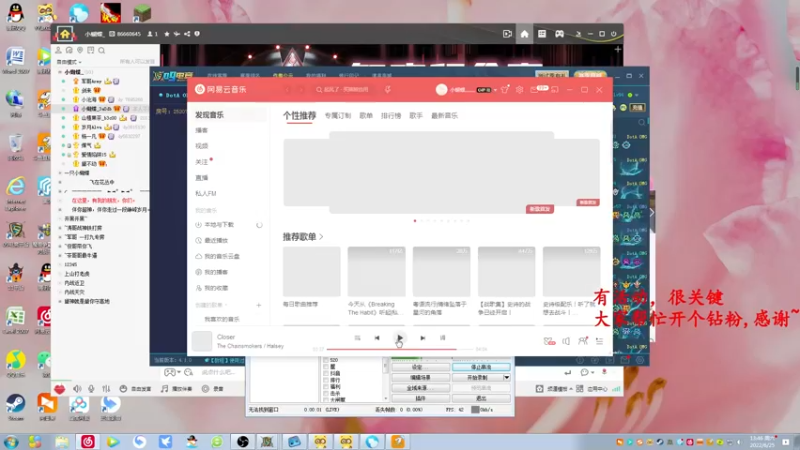Add new playlist with plus icon in sidebar
This screenshot has width=800, height=450.
[x=259, y=305]
